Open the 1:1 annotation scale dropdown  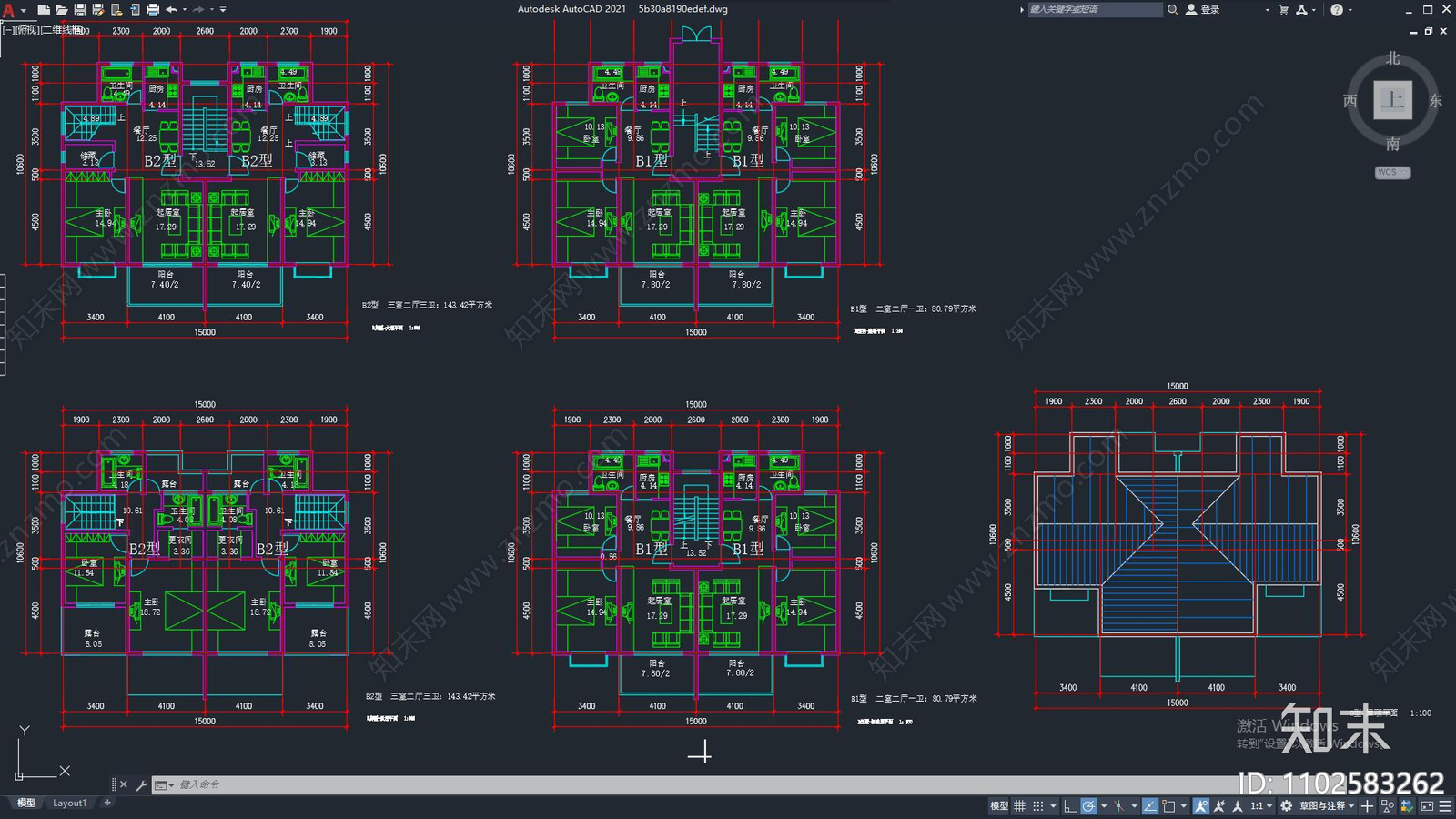(1261, 806)
